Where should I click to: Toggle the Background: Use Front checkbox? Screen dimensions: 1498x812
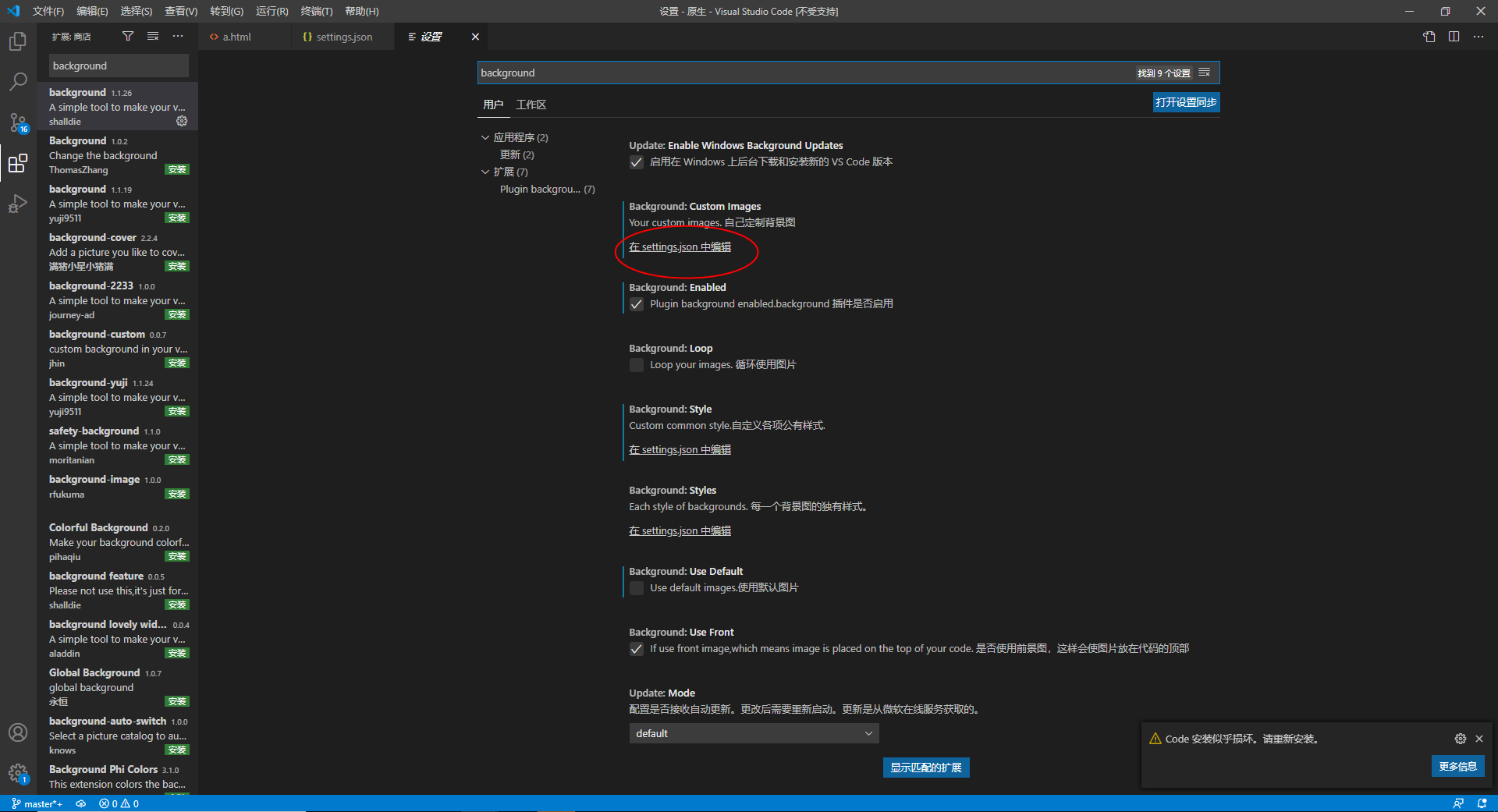click(637, 649)
